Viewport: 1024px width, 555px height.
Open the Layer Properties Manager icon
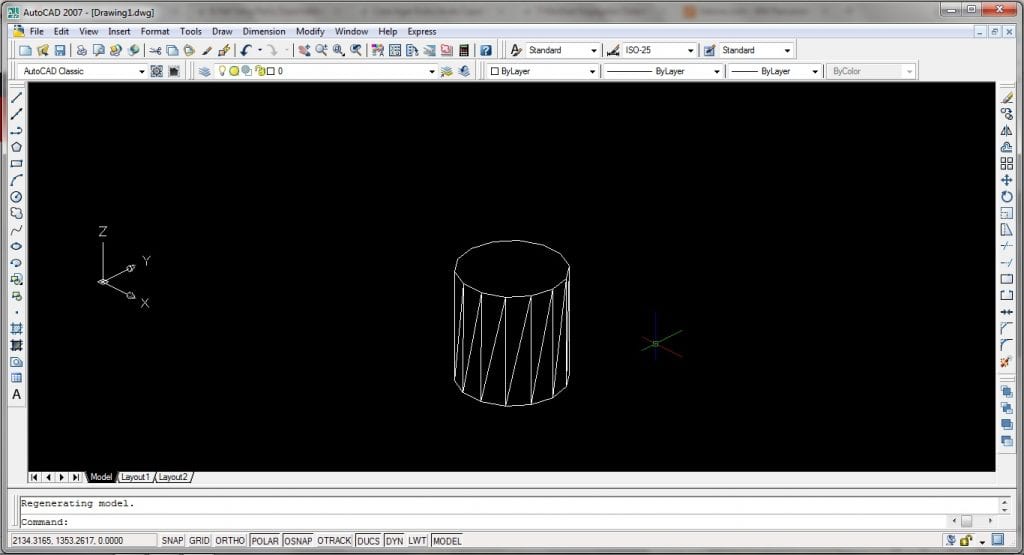pyautogui.click(x=205, y=72)
